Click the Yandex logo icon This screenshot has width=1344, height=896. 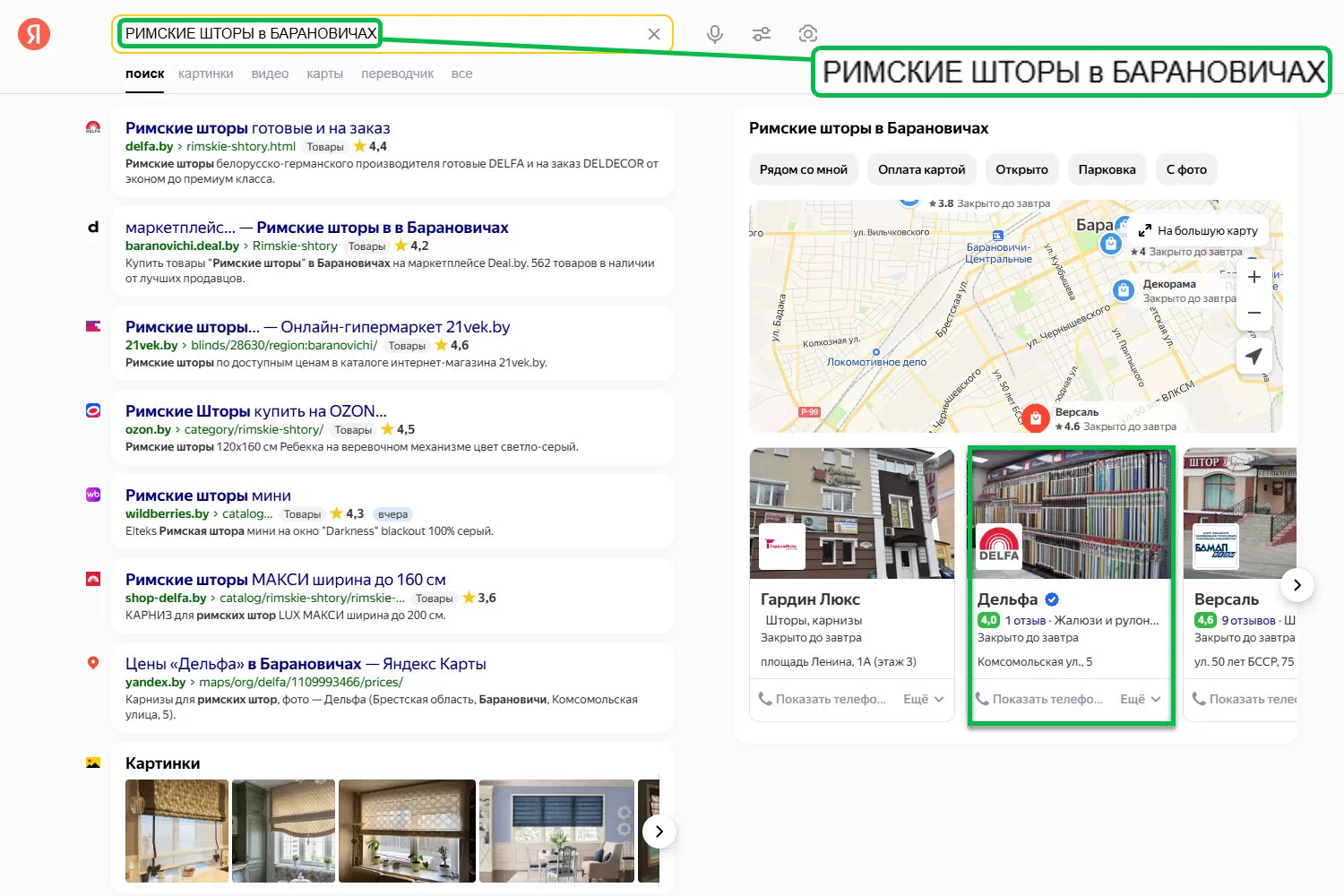point(34,34)
